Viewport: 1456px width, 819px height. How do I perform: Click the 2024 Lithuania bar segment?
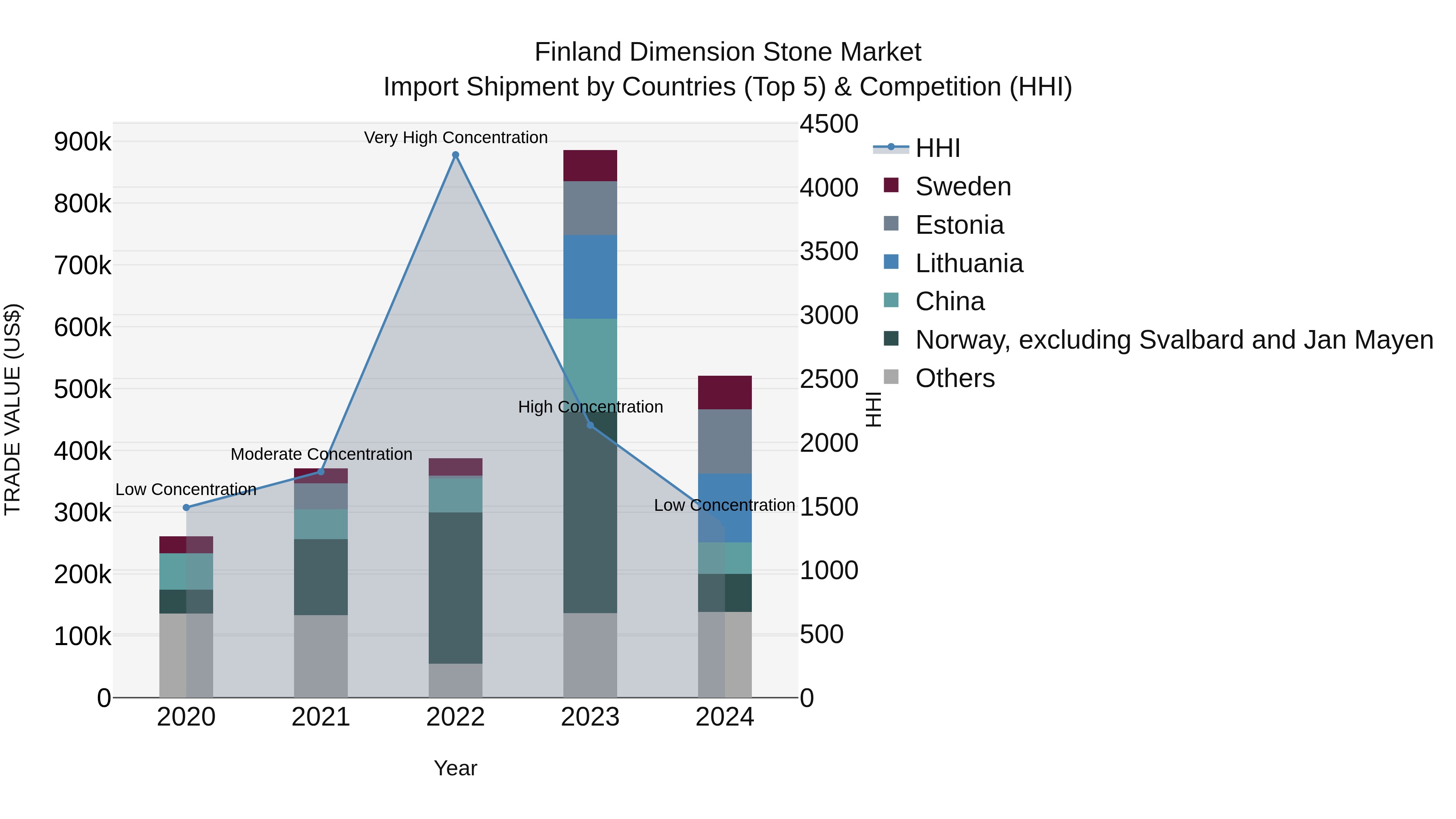pos(725,508)
